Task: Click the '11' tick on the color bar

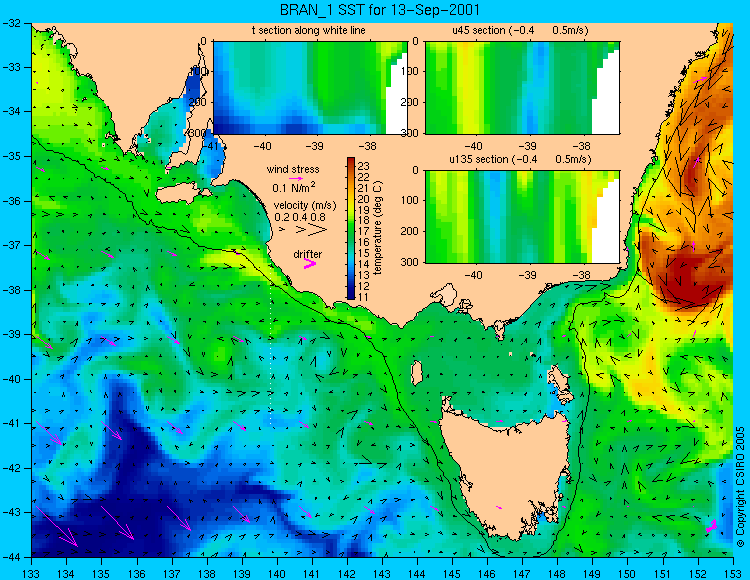Action: click(x=364, y=296)
